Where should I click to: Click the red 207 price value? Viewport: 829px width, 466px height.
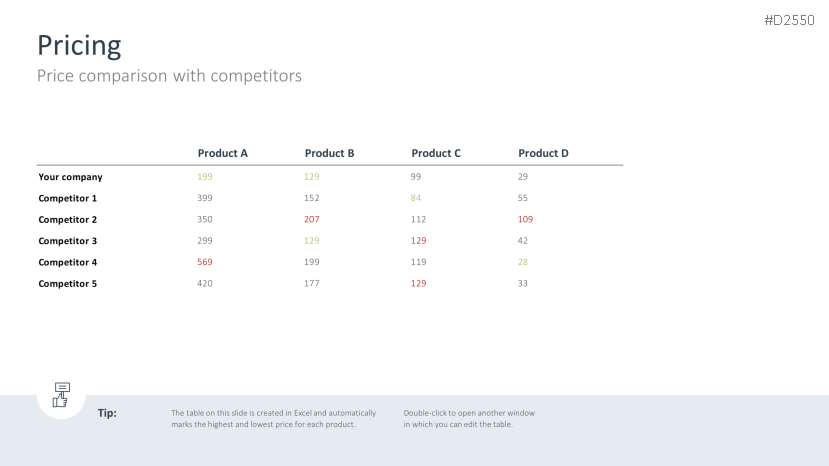click(x=312, y=219)
